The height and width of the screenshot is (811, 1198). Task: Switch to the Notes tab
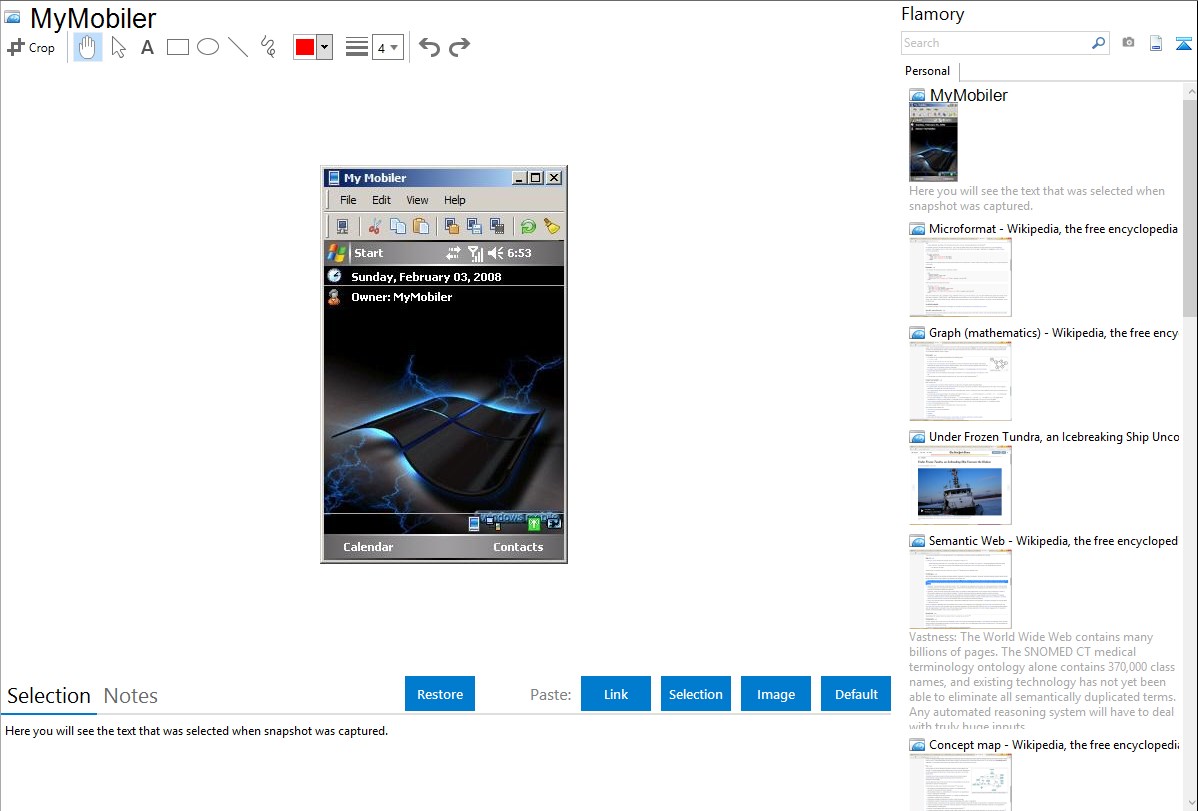(131, 696)
